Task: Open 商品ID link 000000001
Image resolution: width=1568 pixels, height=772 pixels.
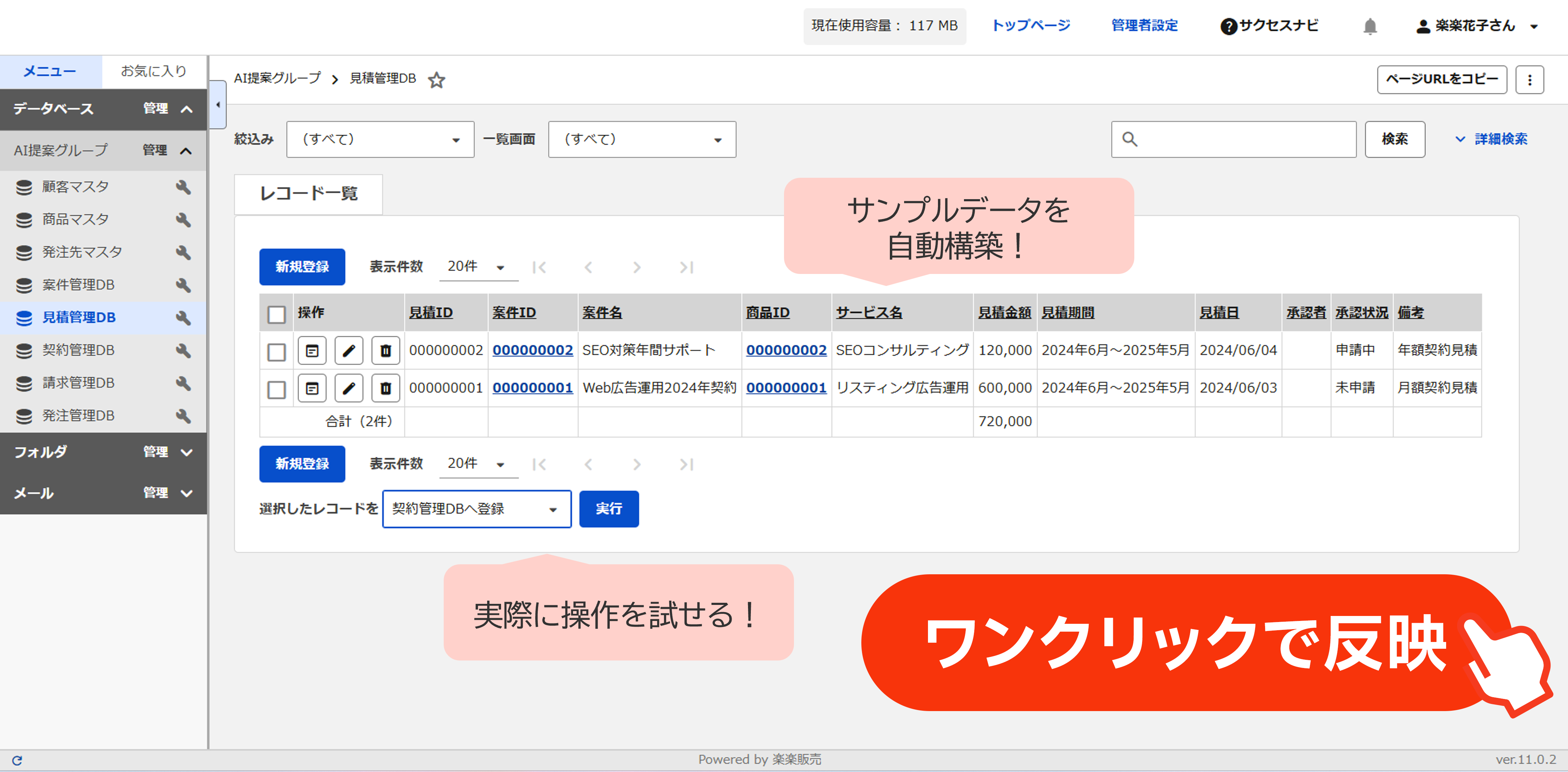Action: click(786, 388)
